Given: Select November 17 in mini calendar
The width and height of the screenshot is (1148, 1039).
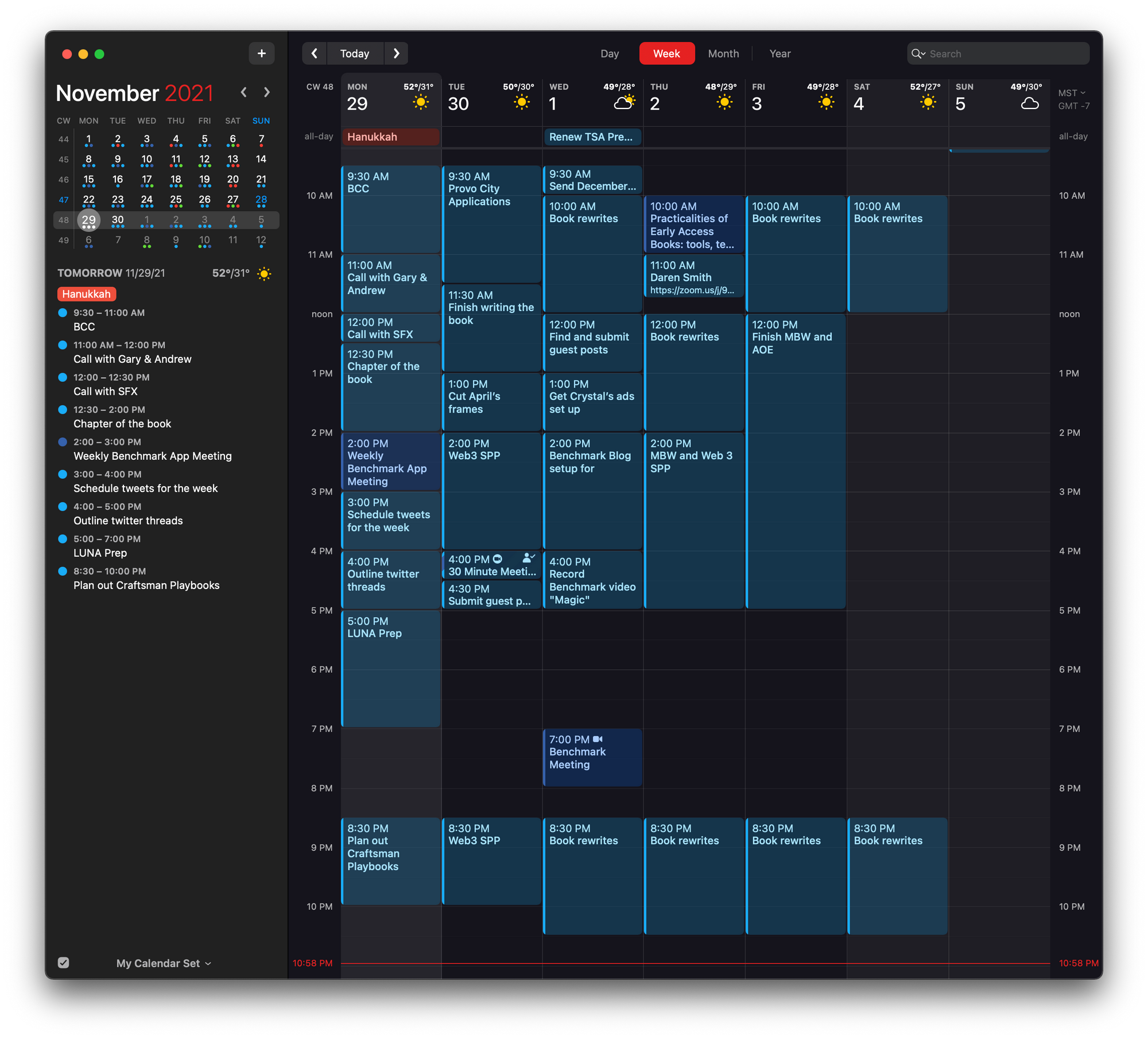Looking at the screenshot, I should pos(147,180).
